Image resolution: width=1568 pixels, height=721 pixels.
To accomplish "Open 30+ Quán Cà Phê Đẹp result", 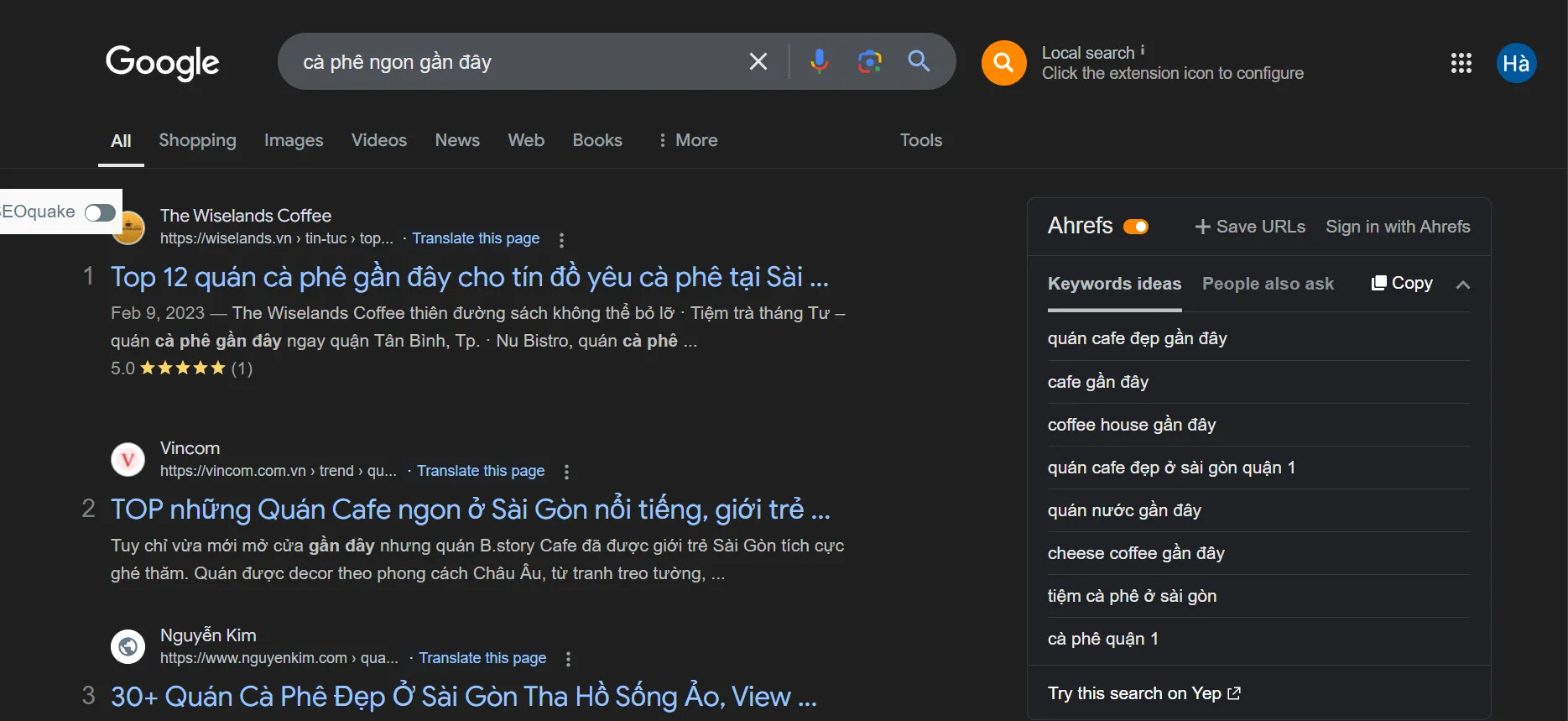I will coord(464,697).
